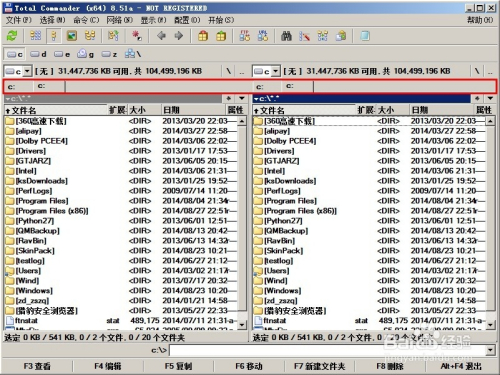This screenshot has width=500, height=375.
Task: Switch to drive z in the drive bar
Action: click(109, 54)
